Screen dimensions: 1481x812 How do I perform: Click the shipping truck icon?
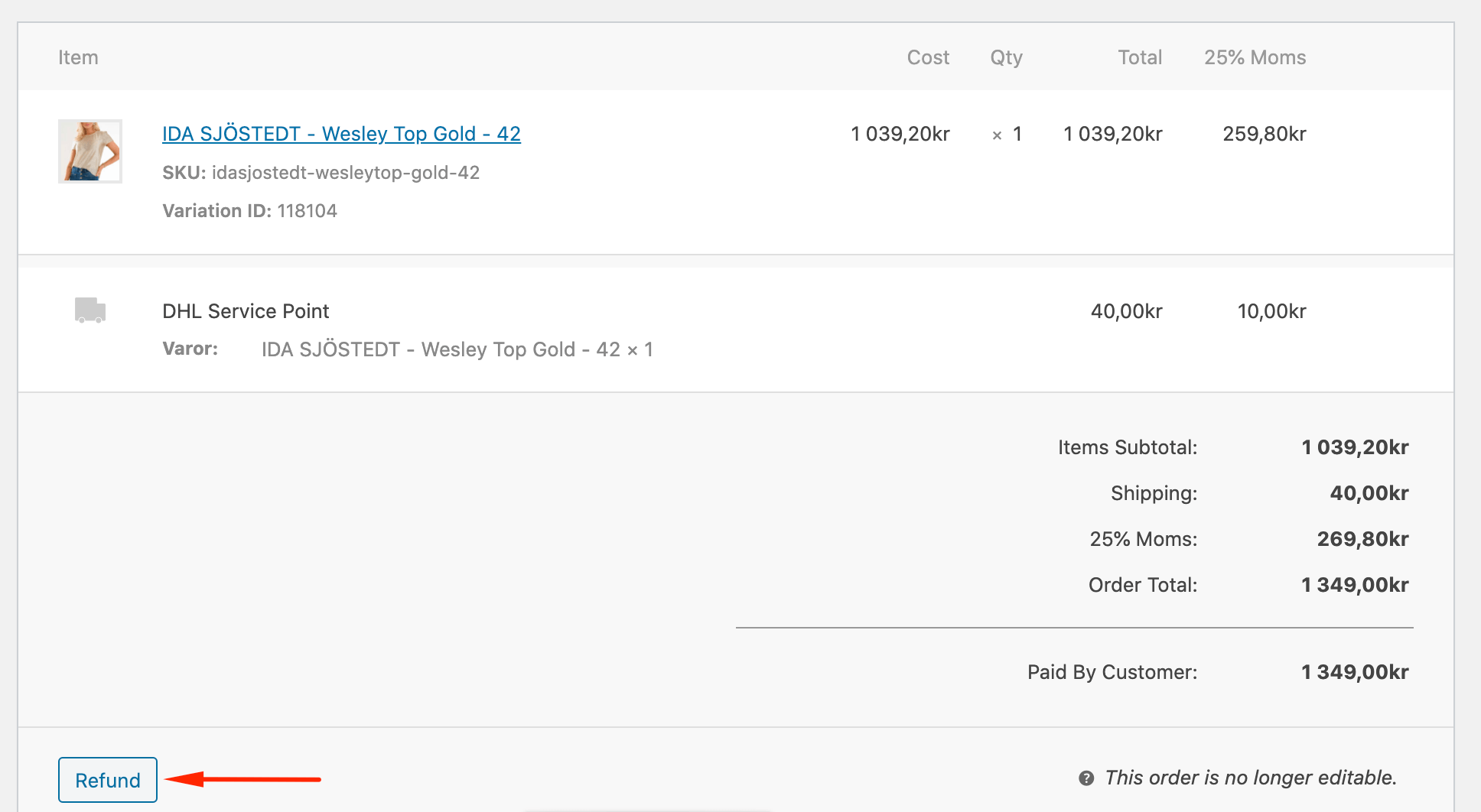(x=90, y=310)
